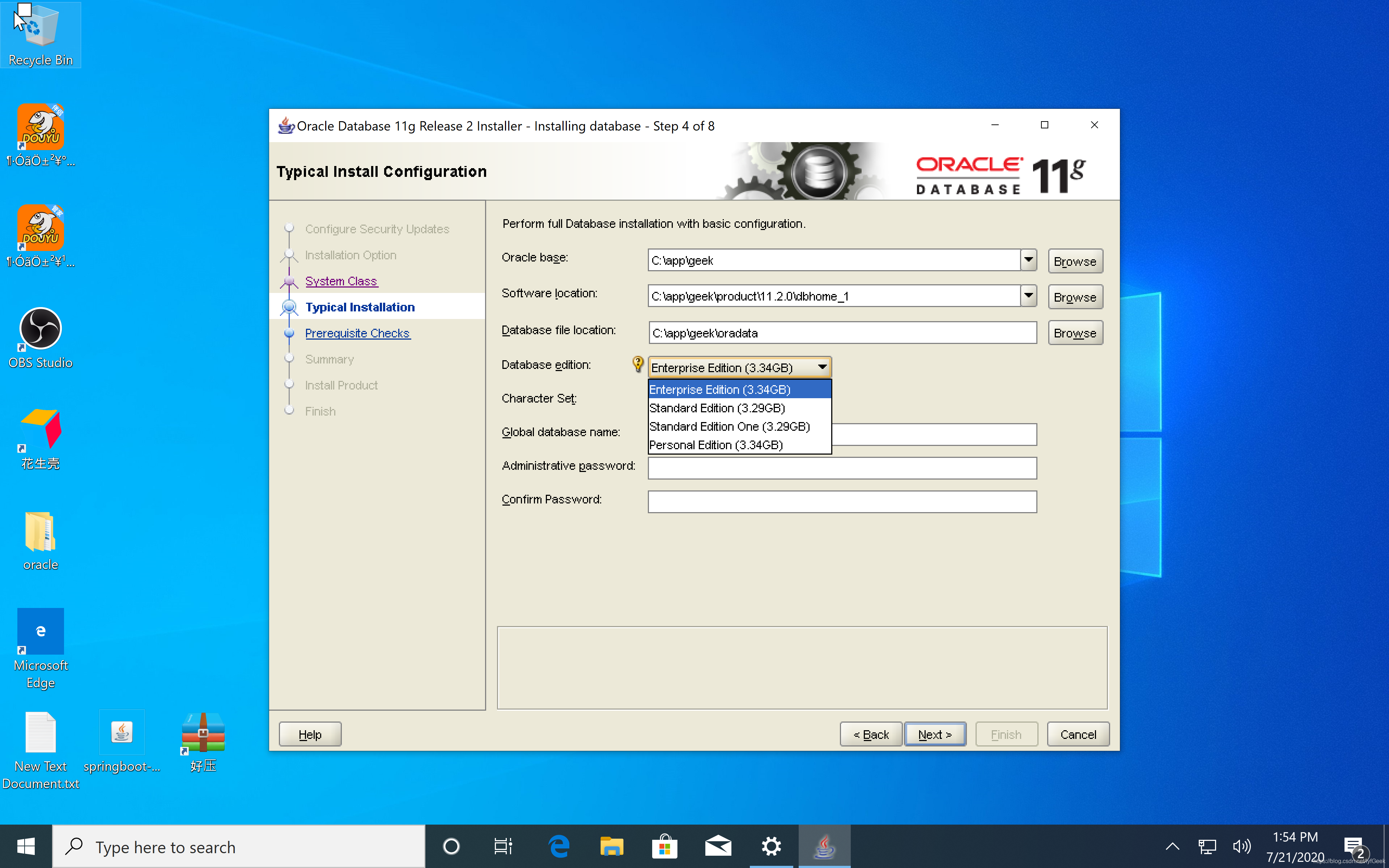Open the springboot jar file icon

122,742
